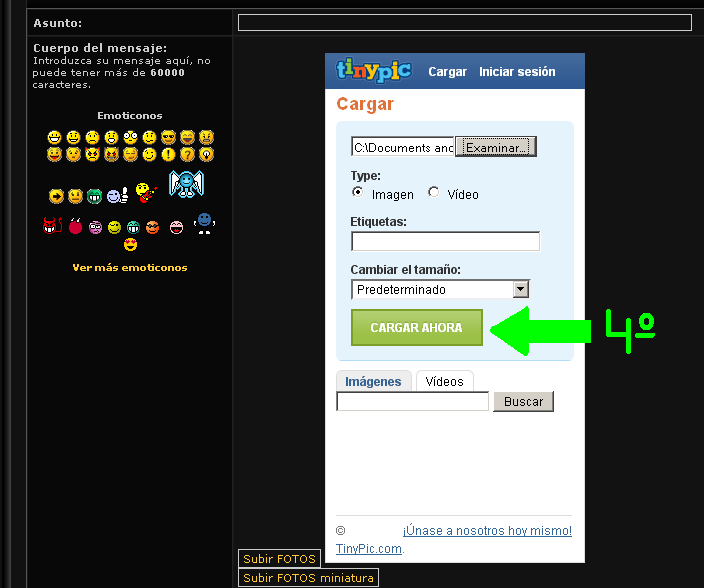Insert the guitar-playing smiley emoticon

[146, 191]
